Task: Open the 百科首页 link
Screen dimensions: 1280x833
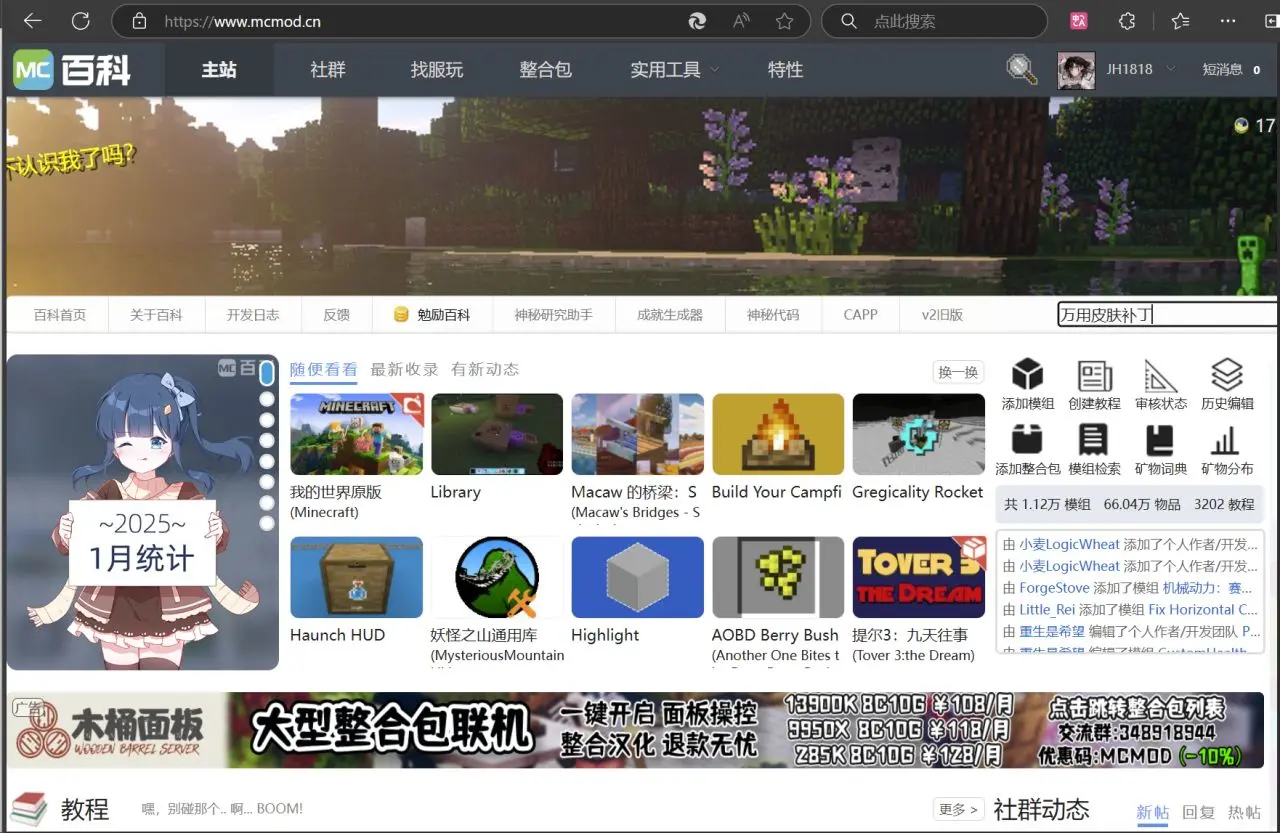Action: pyautogui.click(x=60, y=315)
